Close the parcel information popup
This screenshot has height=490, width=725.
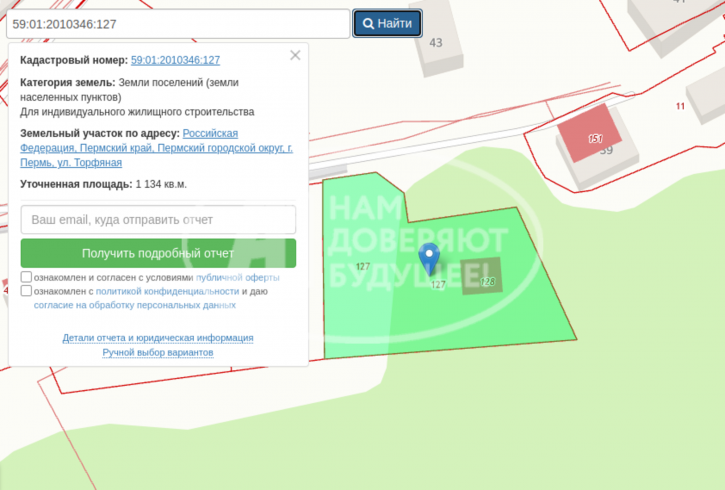[x=295, y=55]
